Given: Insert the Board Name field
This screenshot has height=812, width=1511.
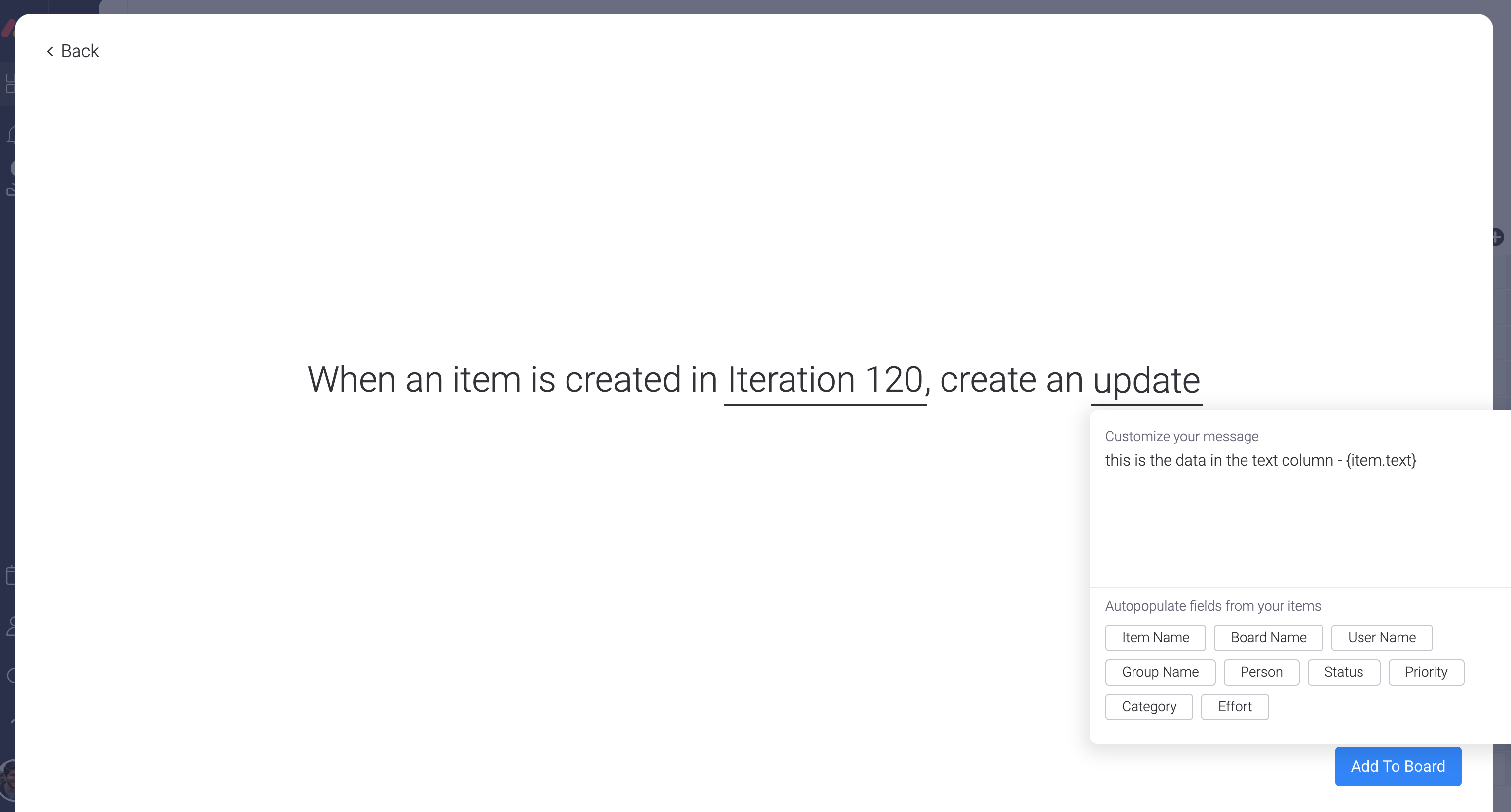Looking at the screenshot, I should pyautogui.click(x=1268, y=638).
